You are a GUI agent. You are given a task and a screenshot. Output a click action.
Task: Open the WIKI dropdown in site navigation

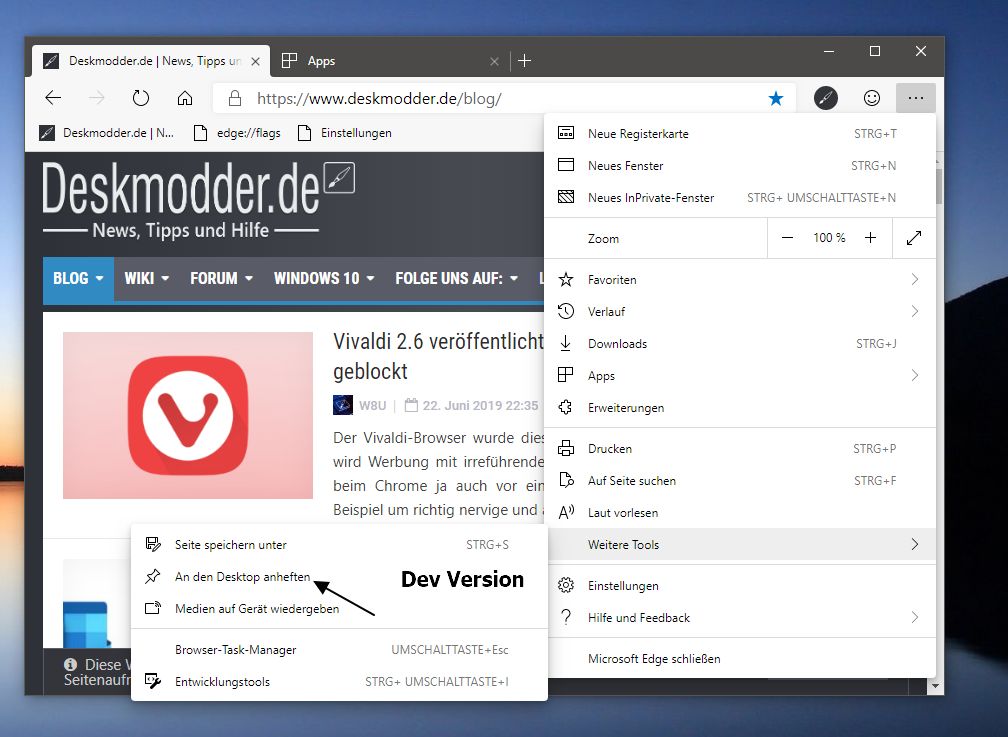pos(147,278)
